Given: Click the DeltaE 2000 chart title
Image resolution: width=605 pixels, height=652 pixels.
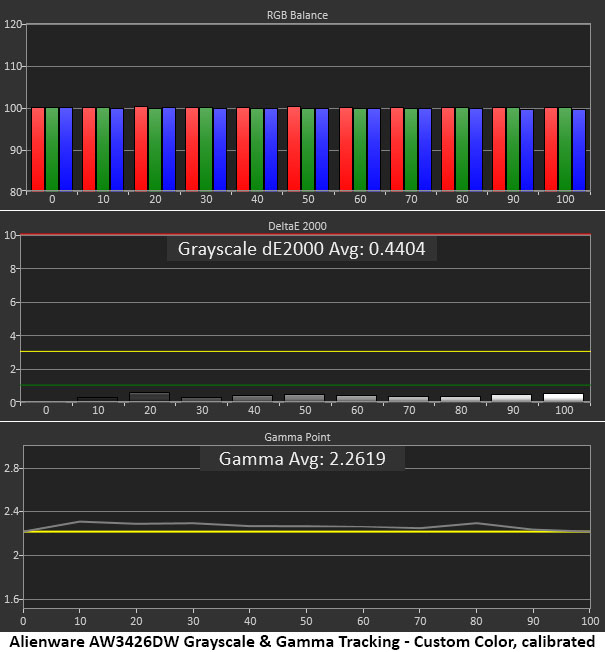Looking at the screenshot, I should tap(297, 226).
